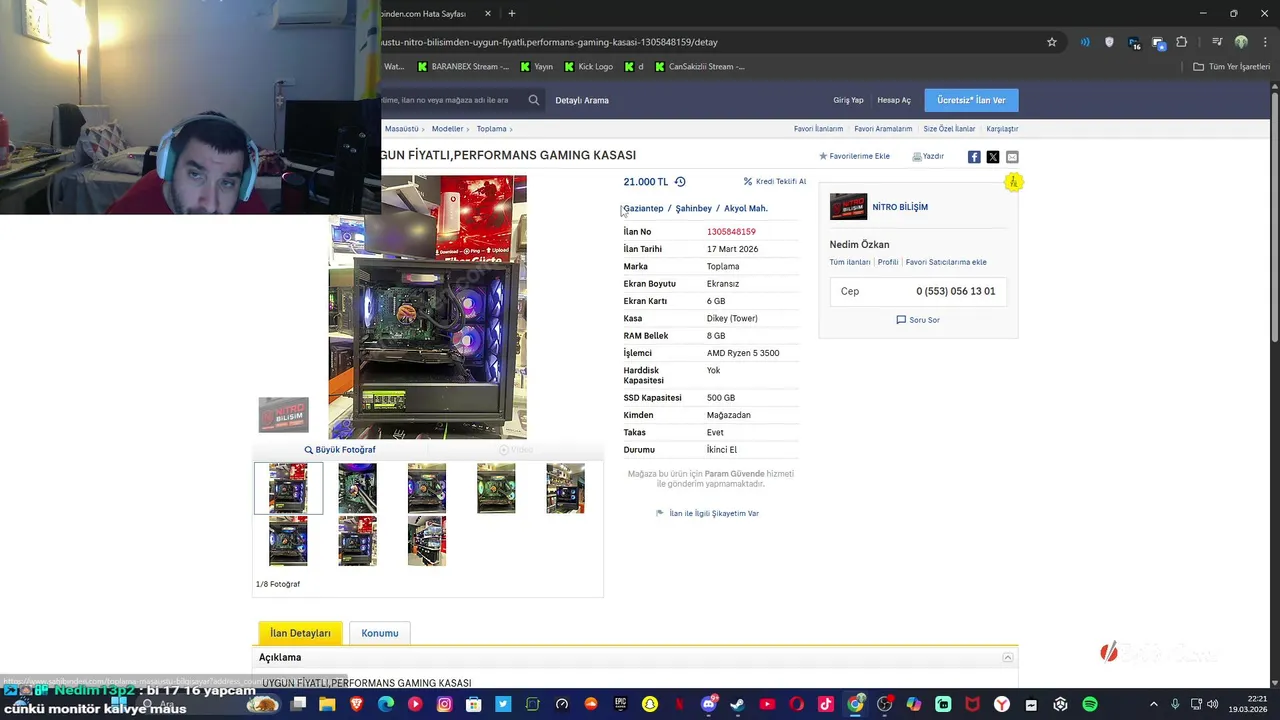Open browser Extensions puzzle icon
1280x720 pixels.
(1182, 42)
